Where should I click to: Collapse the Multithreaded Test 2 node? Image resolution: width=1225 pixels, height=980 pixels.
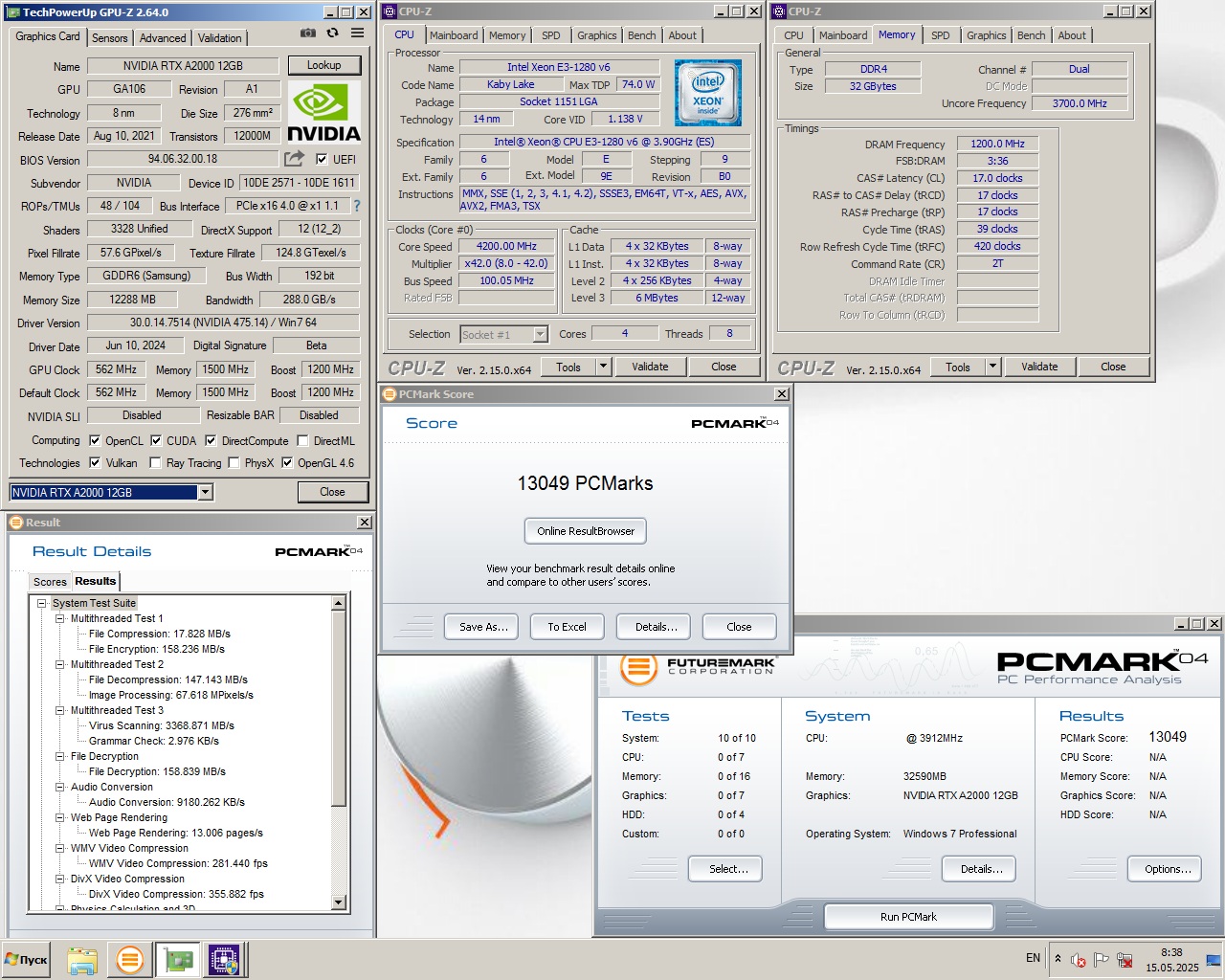click(x=59, y=664)
